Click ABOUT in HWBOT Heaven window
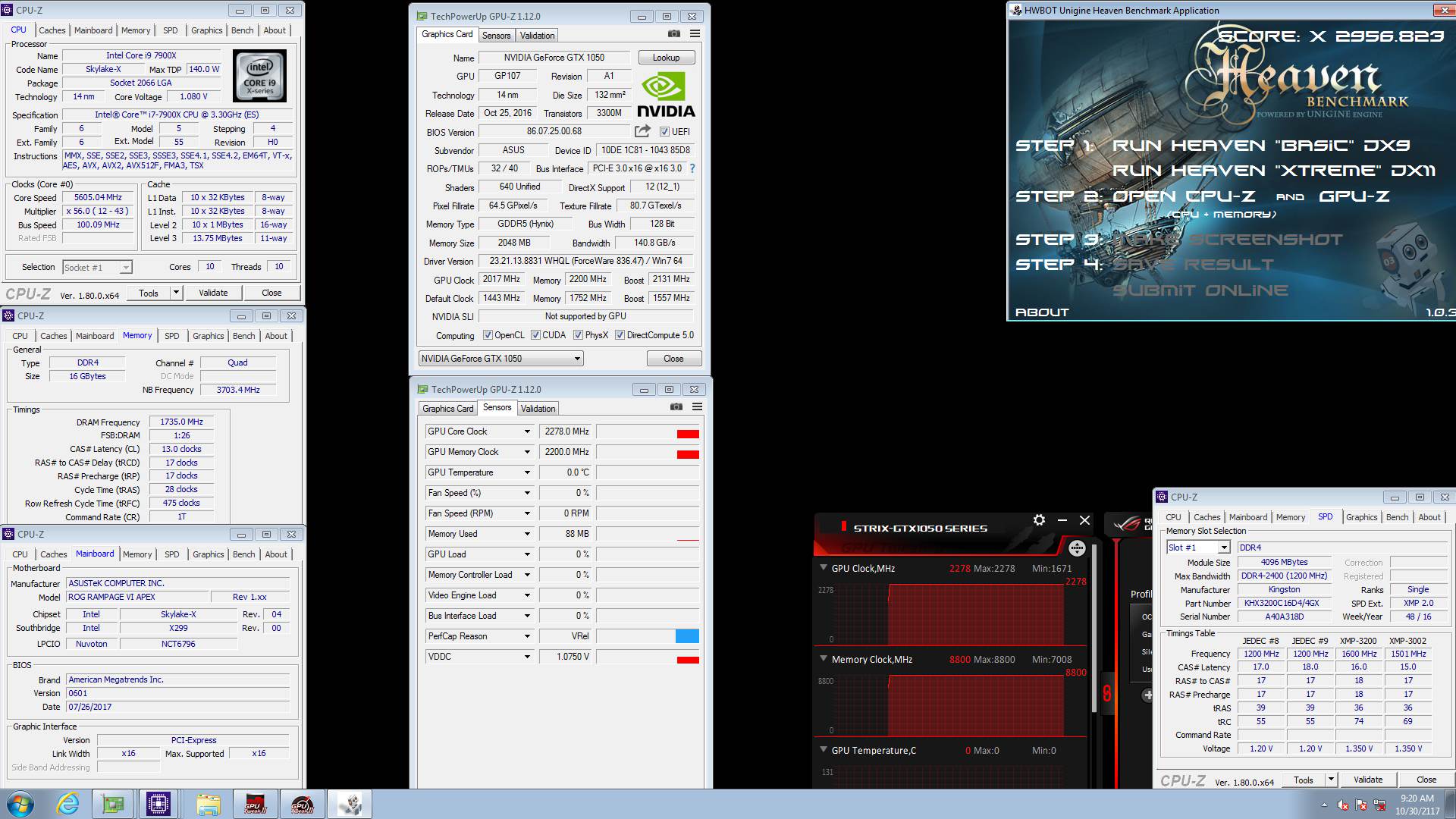 (1042, 312)
